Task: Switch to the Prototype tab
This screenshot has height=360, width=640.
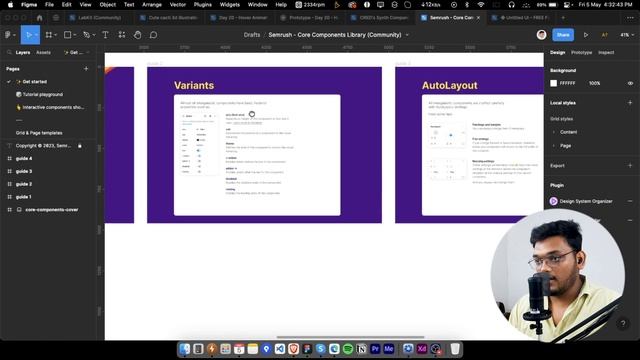Action: (x=581, y=53)
